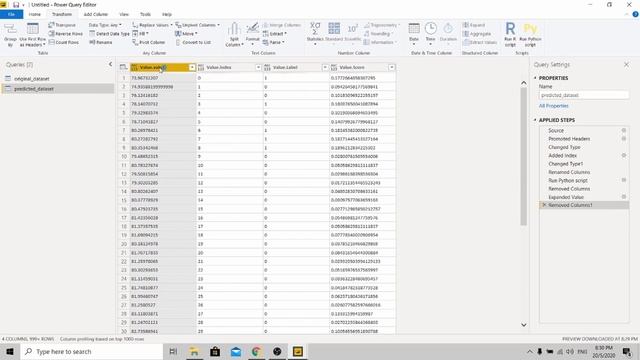Open the Date dropdown

(x=414, y=33)
